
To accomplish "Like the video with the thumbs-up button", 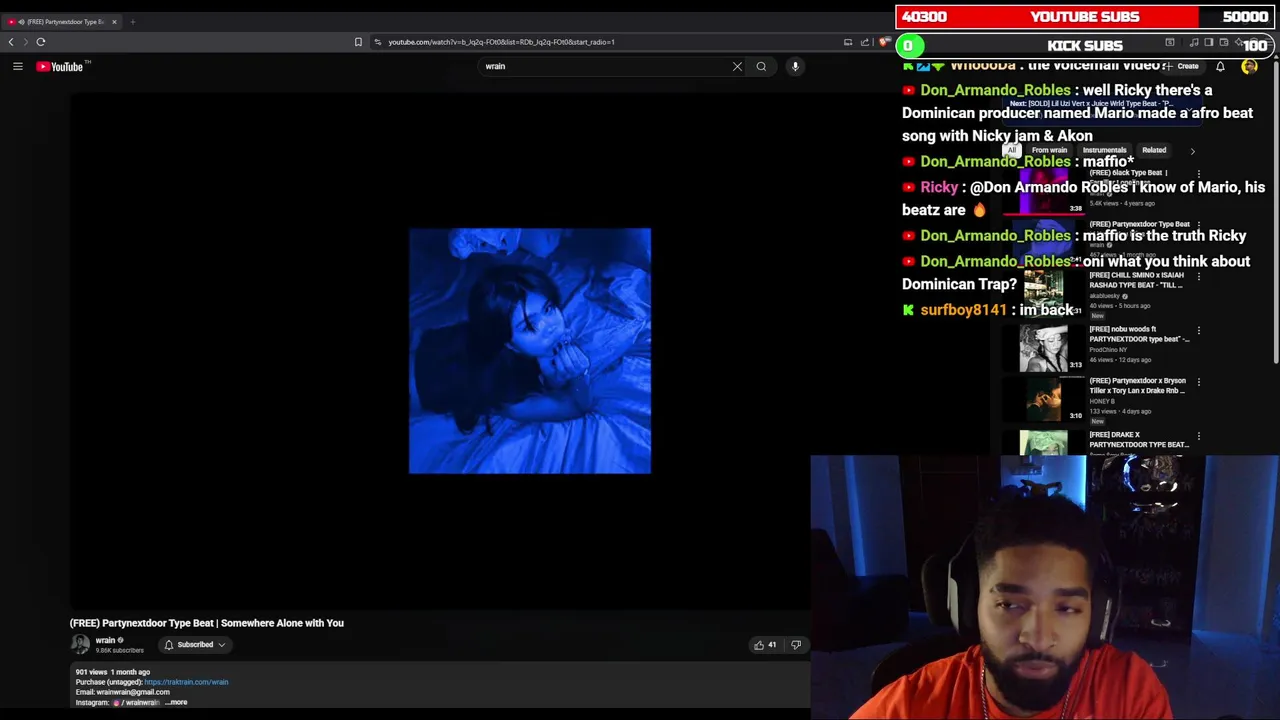I will tap(765, 645).
